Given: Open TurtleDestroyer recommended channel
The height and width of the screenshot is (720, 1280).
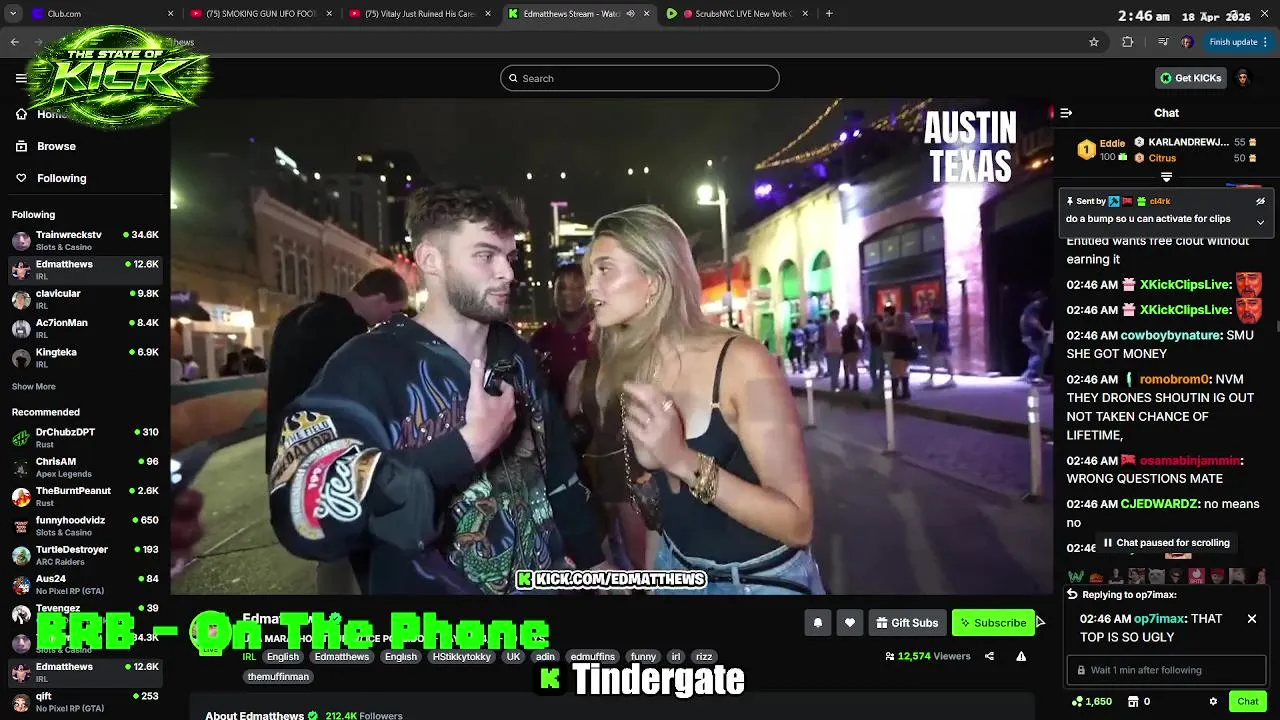Looking at the screenshot, I should pos(85,555).
